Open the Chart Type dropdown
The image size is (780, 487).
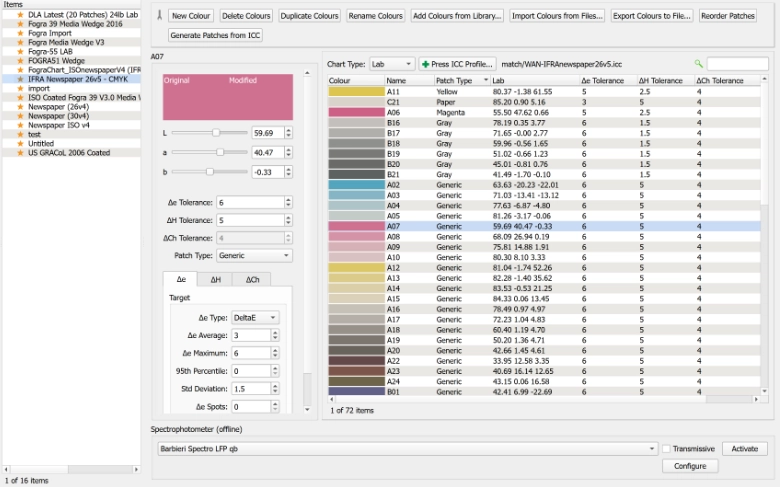[390, 64]
